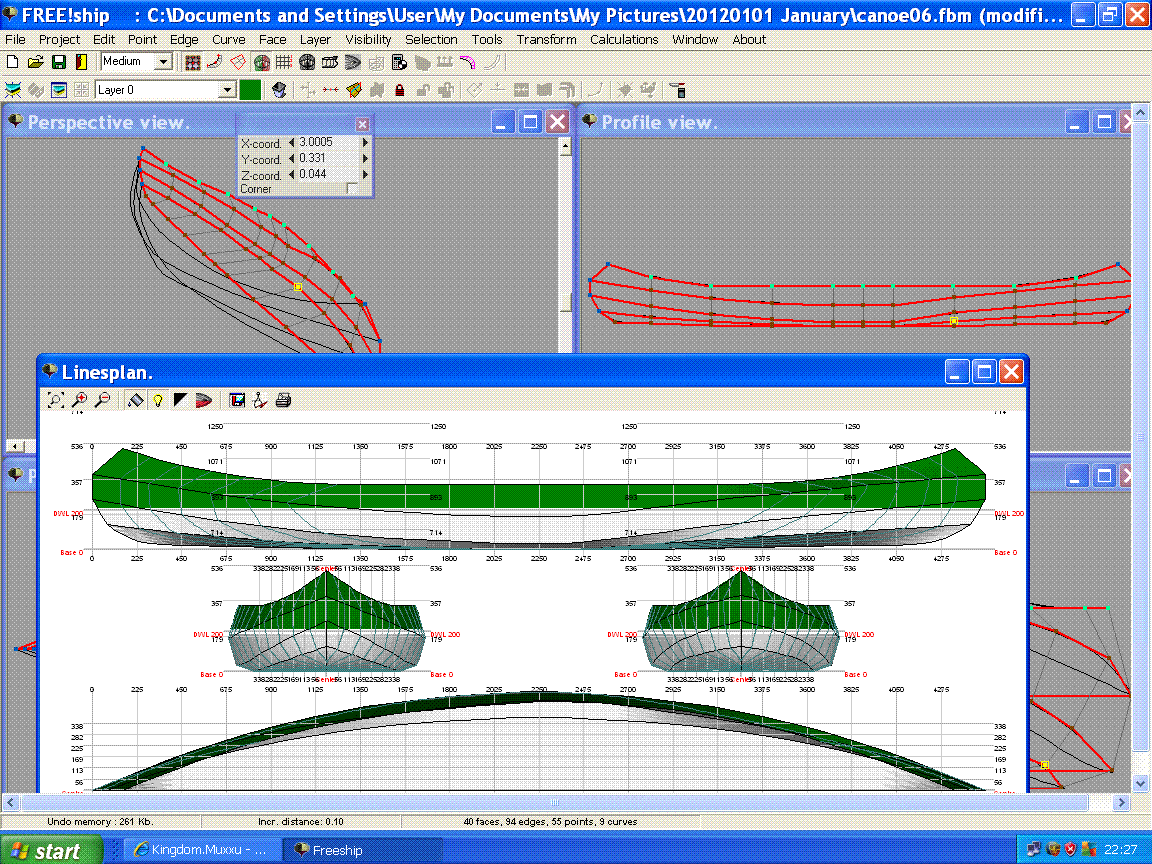Open the precision dropdown showing Medium
The image size is (1152, 864).
click(162, 61)
